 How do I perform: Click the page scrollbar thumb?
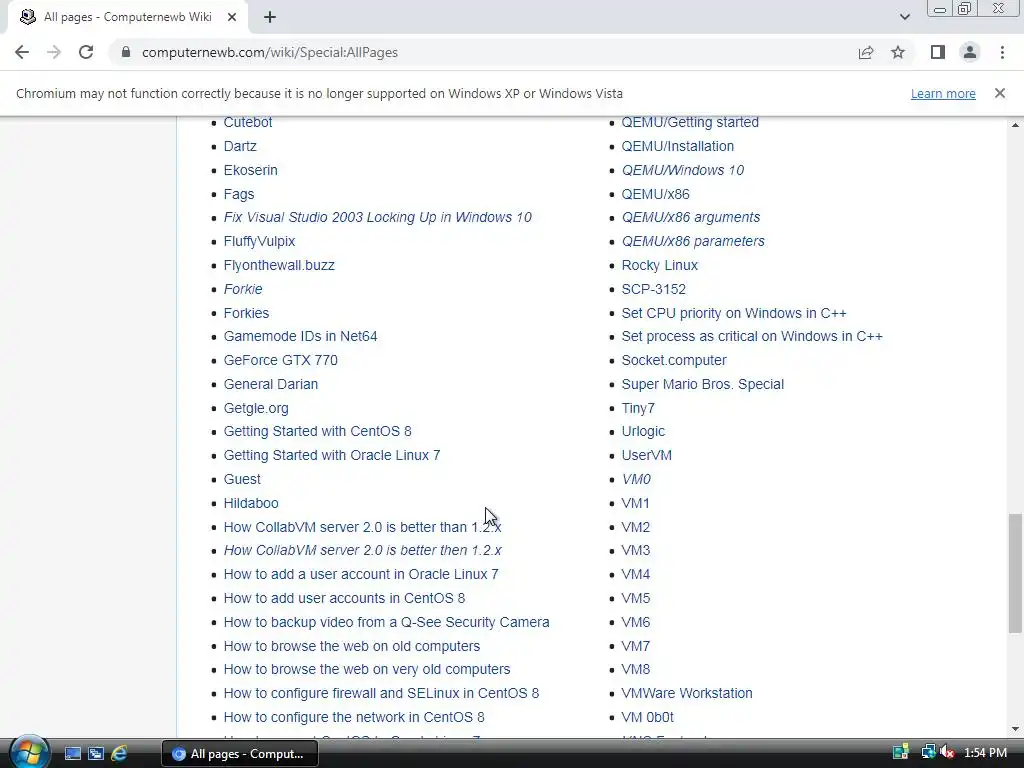click(x=1015, y=573)
